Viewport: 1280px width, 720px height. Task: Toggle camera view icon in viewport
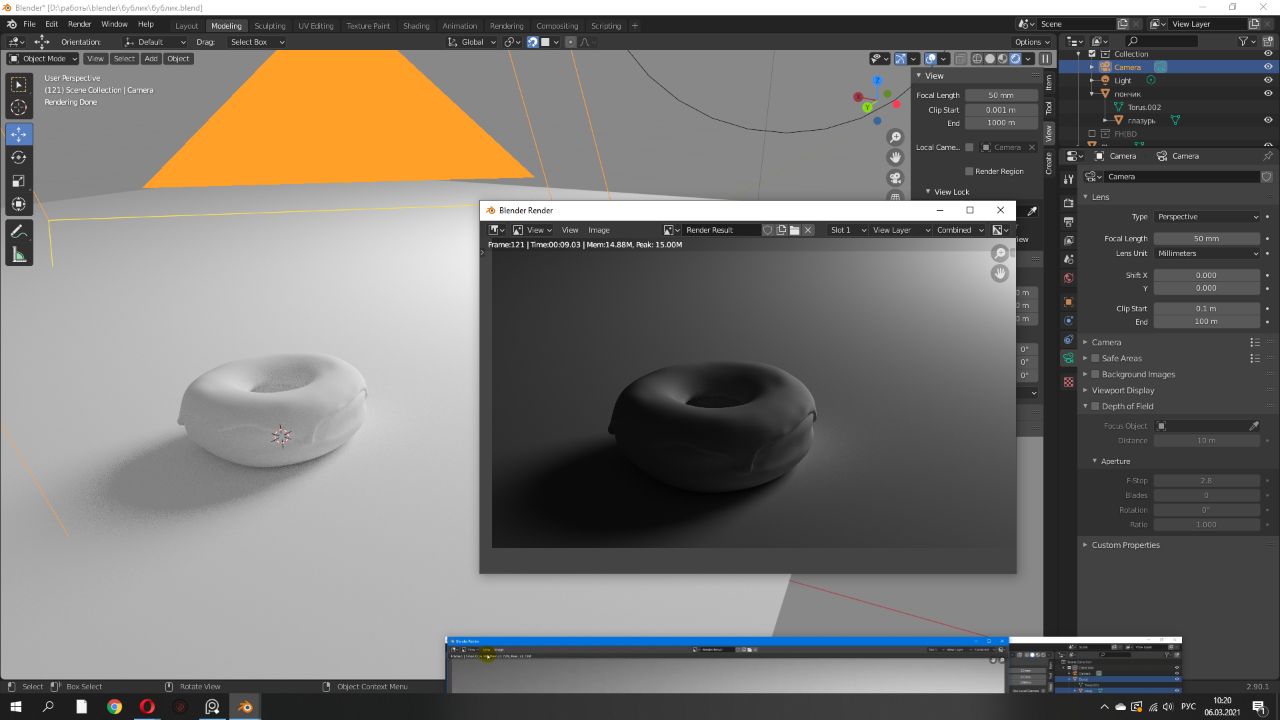click(896, 178)
